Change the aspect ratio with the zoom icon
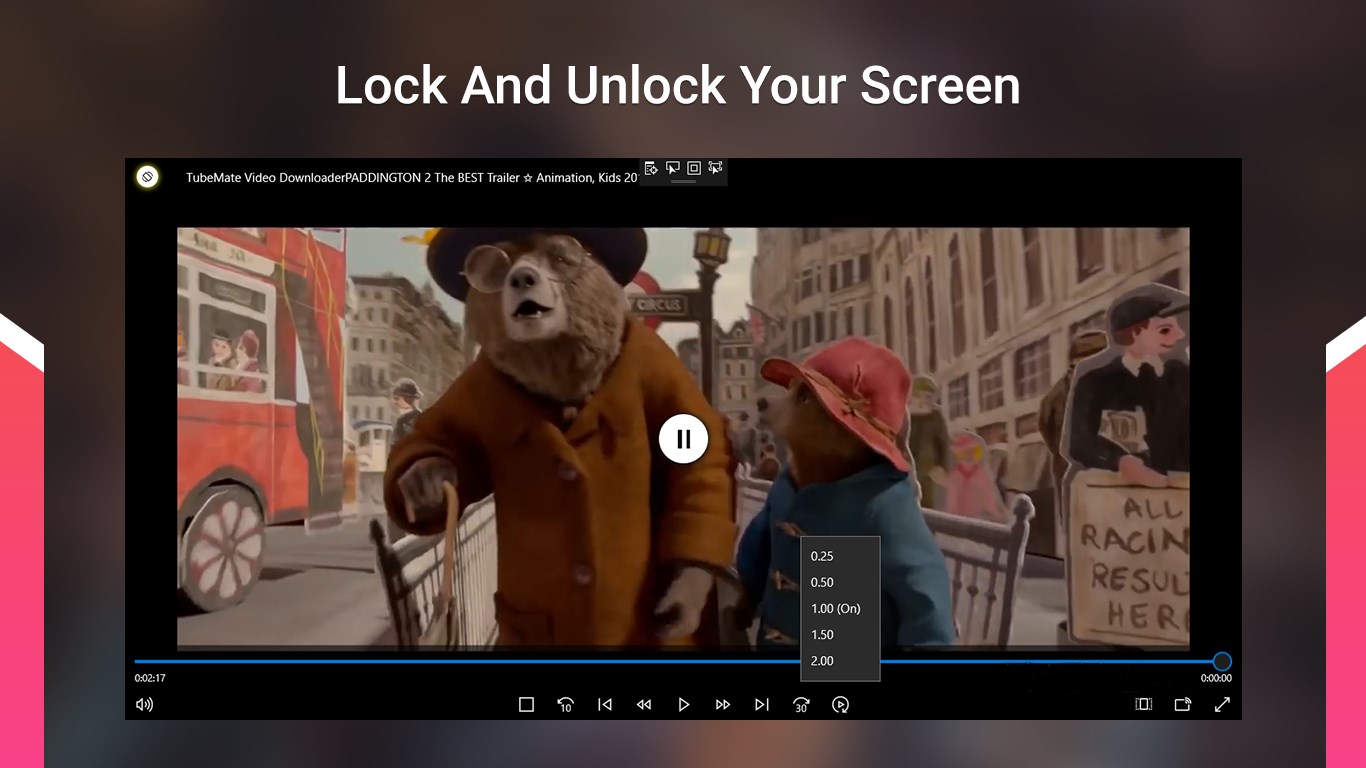Image resolution: width=1366 pixels, height=768 pixels. (x=1144, y=704)
